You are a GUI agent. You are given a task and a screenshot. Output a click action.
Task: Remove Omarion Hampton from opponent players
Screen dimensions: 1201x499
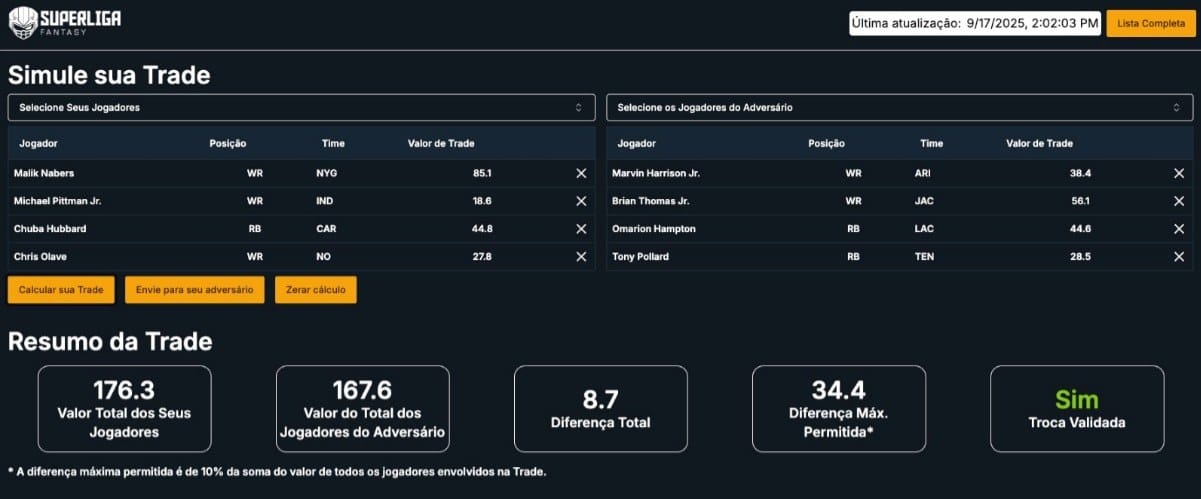(1179, 229)
